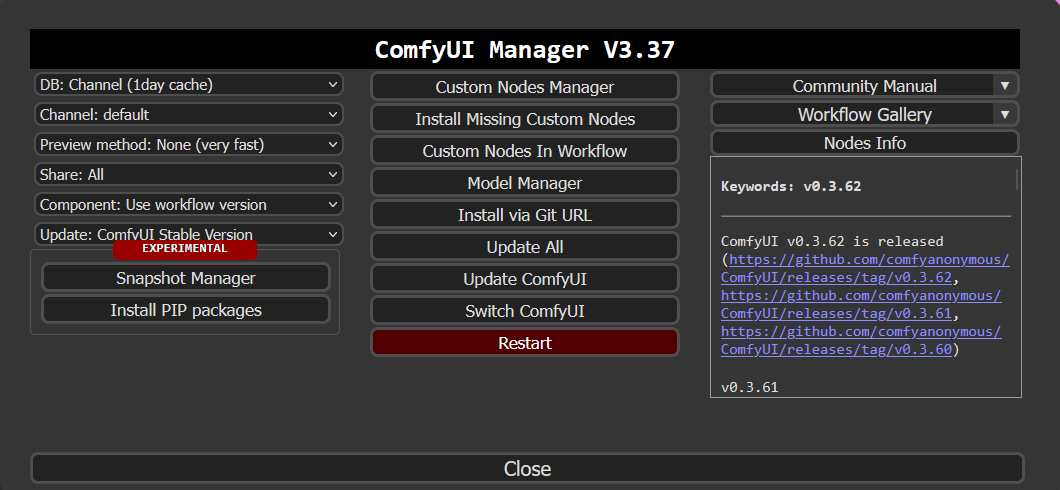Close the ComfyUI Manager dialog

(x=527, y=468)
